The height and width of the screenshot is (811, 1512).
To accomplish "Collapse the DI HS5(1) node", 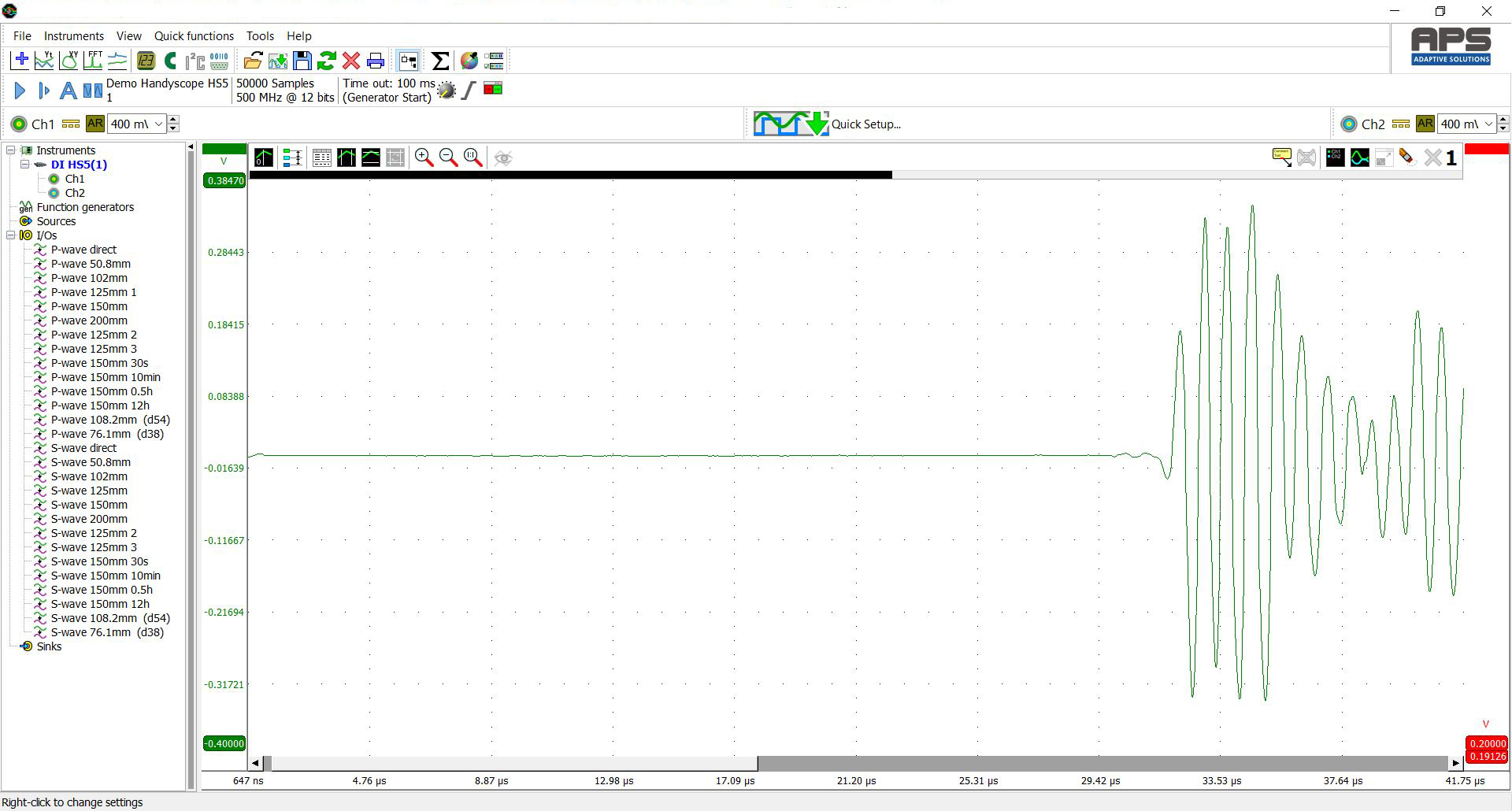I will coord(25,165).
